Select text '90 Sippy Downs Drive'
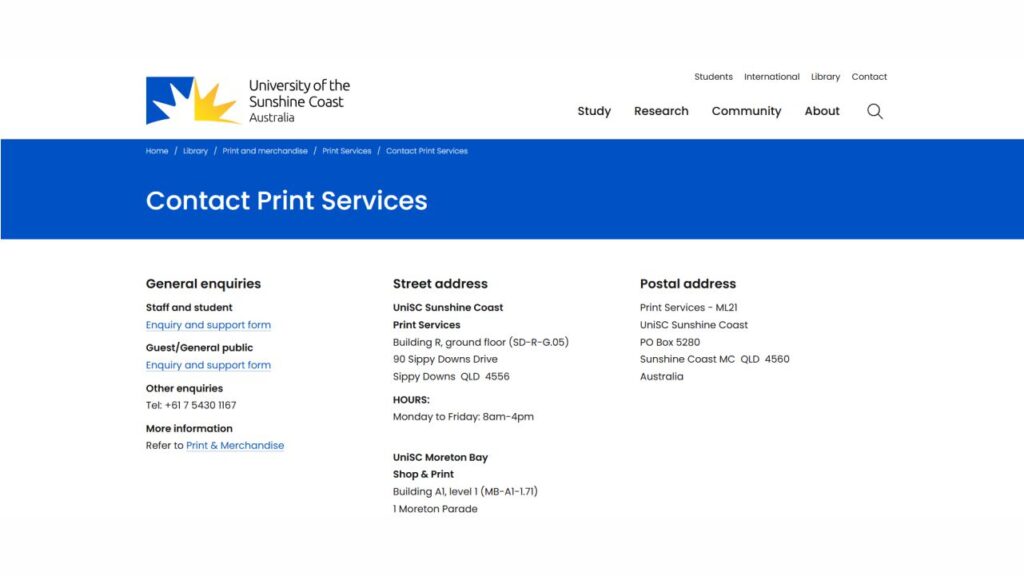1024x576 pixels. pos(445,359)
